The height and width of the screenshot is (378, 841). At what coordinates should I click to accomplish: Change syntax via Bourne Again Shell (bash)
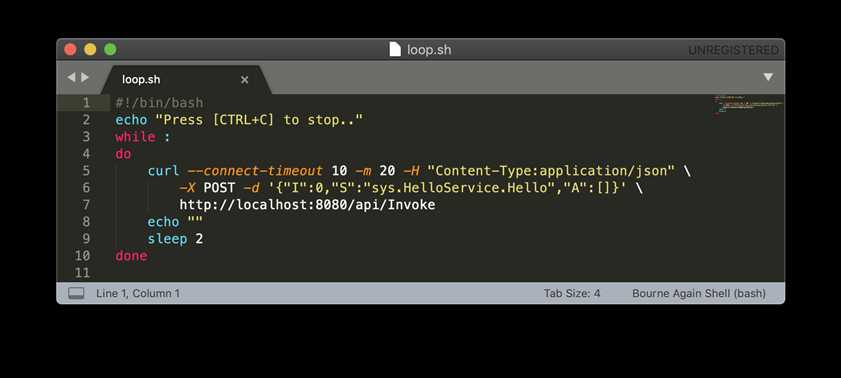coord(699,293)
